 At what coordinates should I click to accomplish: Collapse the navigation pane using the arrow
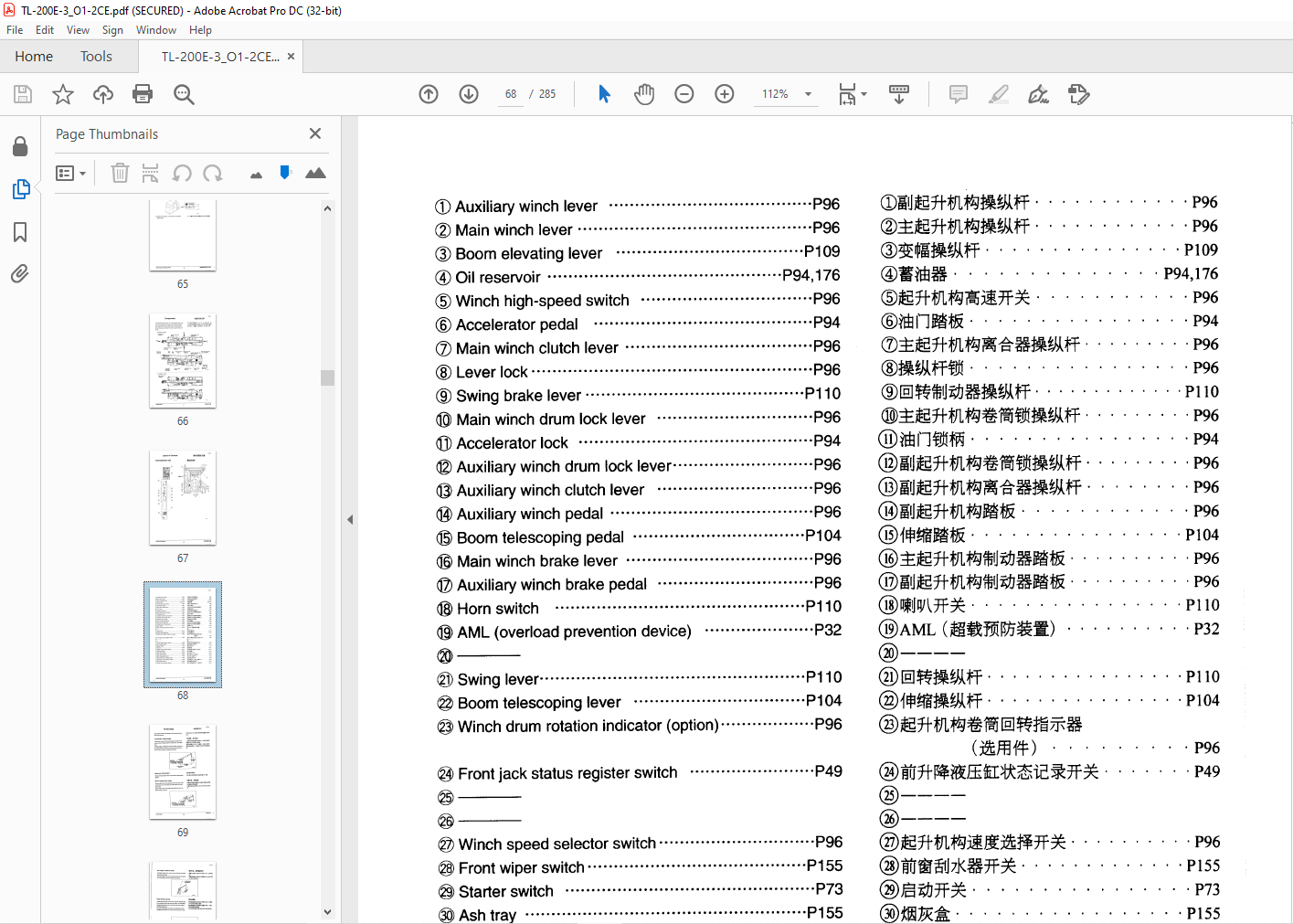point(350,519)
